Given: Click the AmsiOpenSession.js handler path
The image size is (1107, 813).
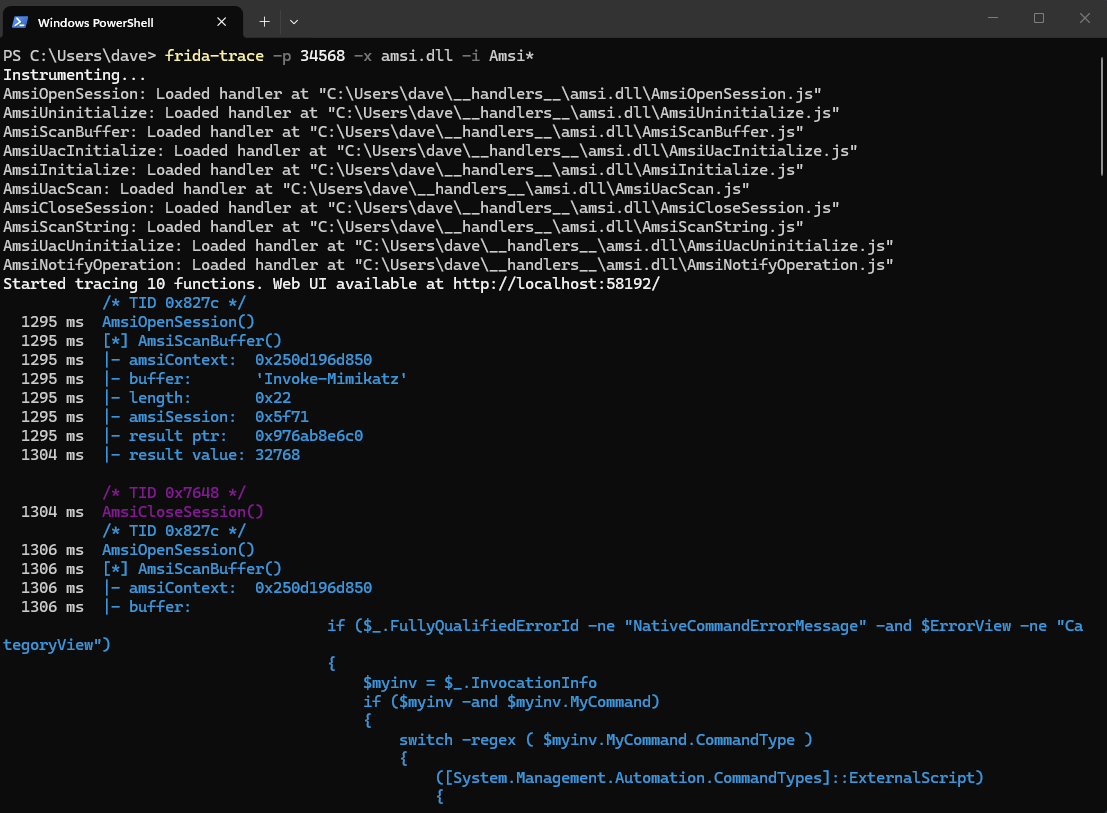Looking at the screenshot, I should pyautogui.click(x=570, y=94).
